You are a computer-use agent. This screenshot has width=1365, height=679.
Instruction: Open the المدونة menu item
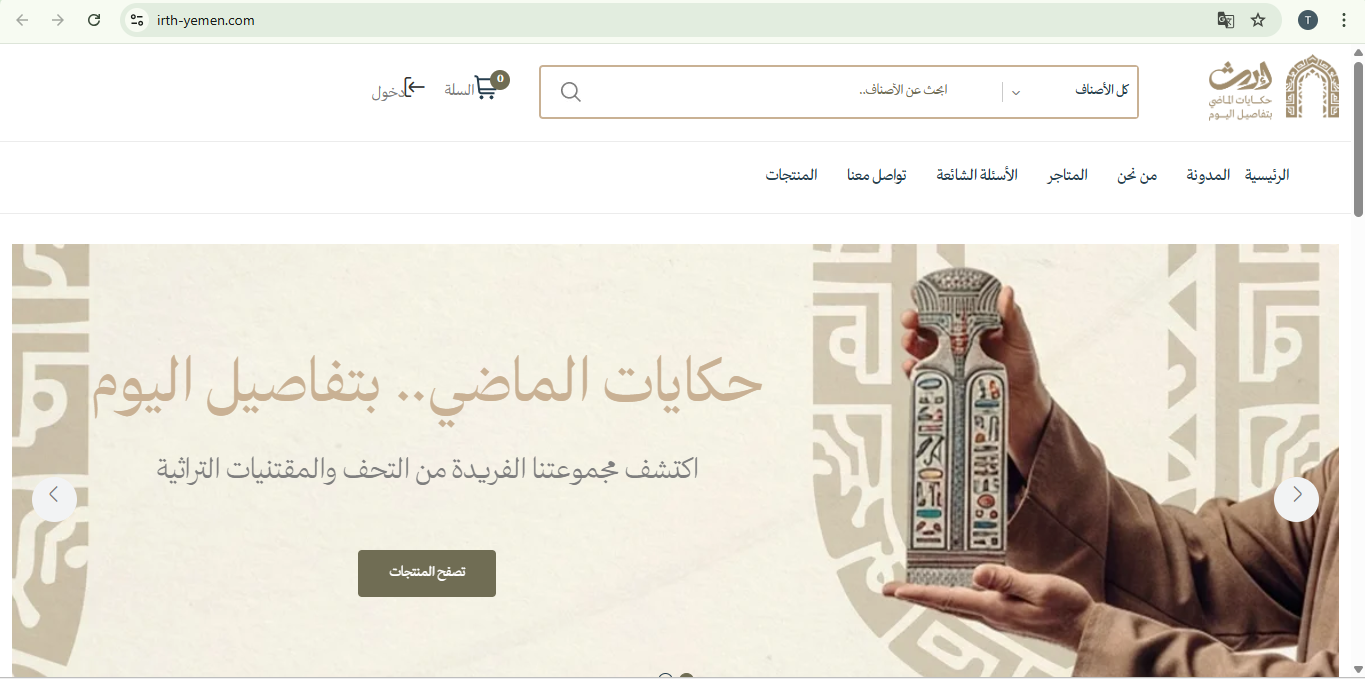[1208, 175]
